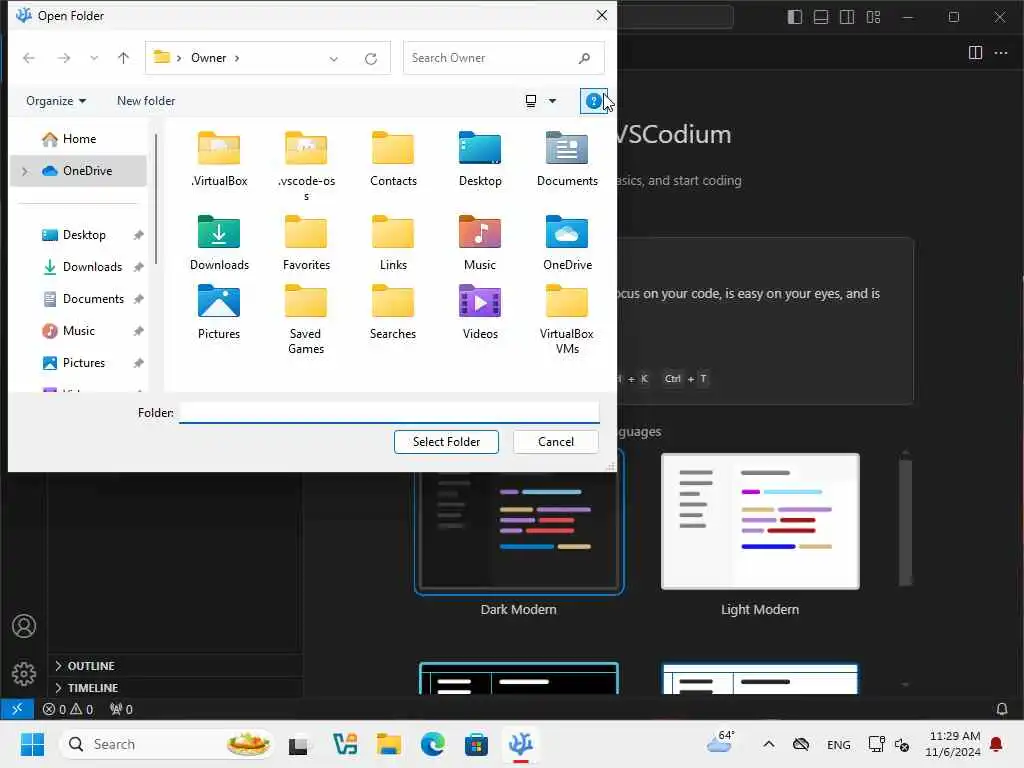Viewport: 1024px width, 768px height.
Task: Select the VirtualBox VMs folder
Action: 567,319
